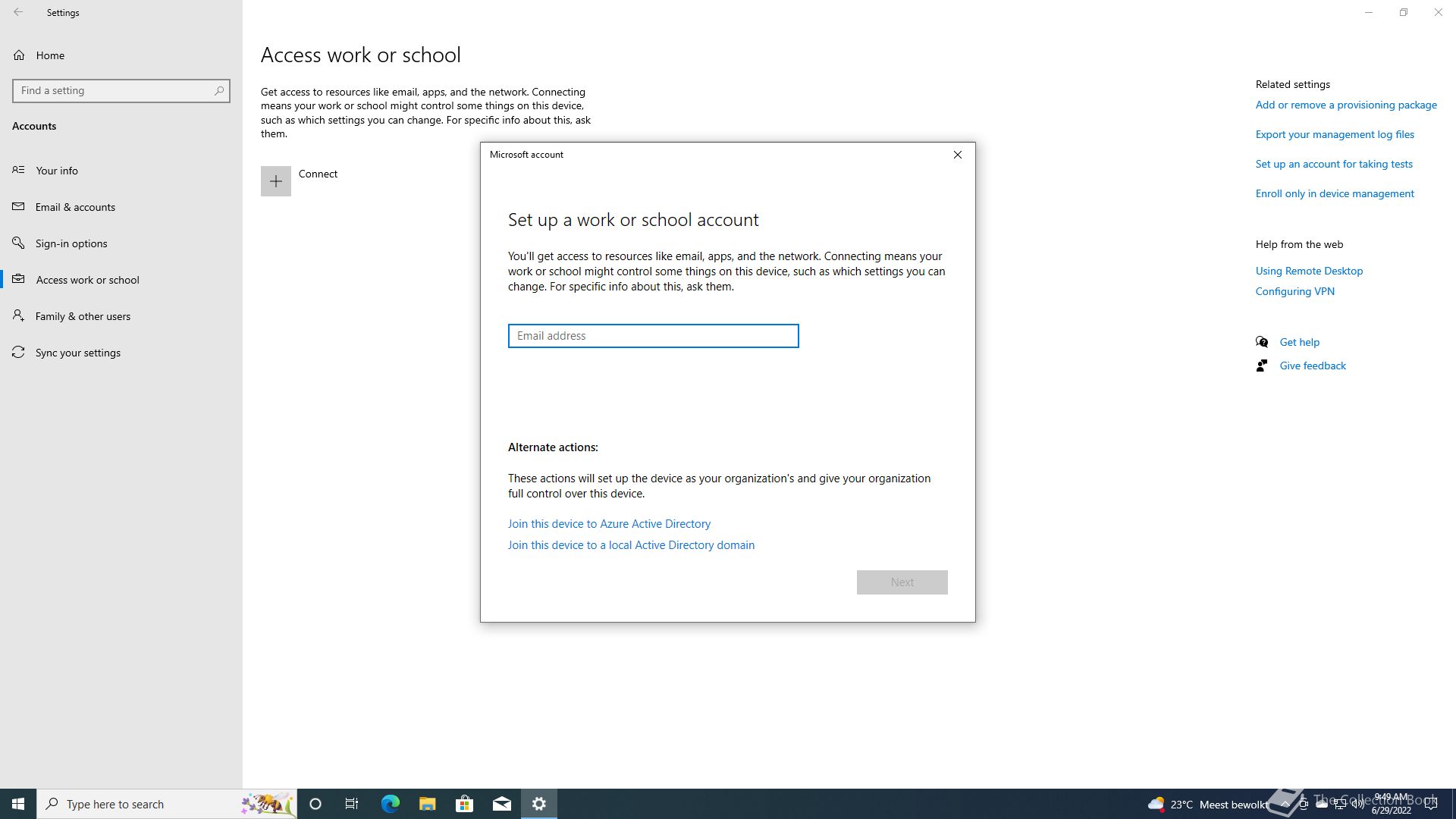Open the Mail app from the taskbar
Screen dimensions: 1456x819
point(502,804)
